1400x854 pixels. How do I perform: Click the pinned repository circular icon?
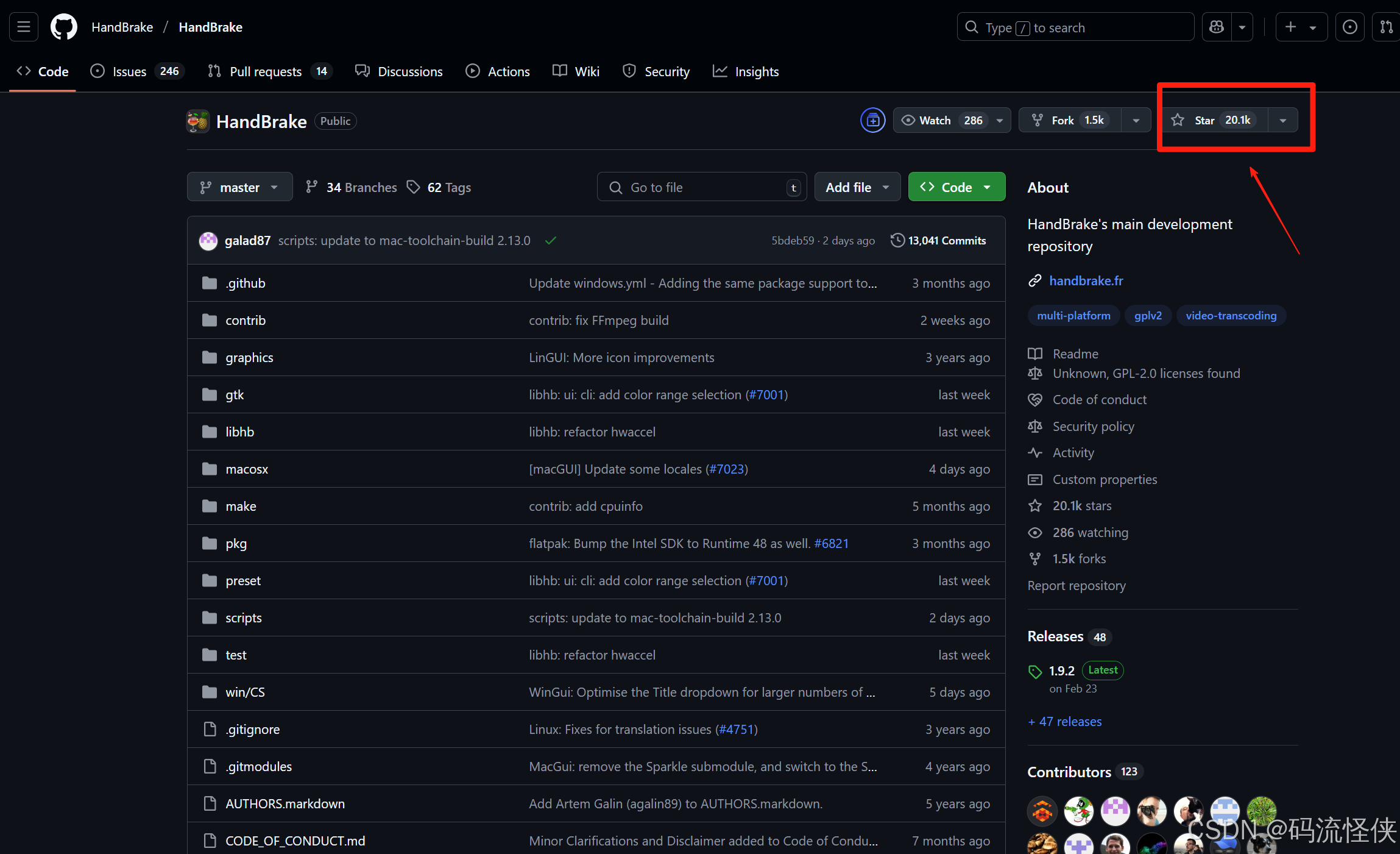coord(873,120)
